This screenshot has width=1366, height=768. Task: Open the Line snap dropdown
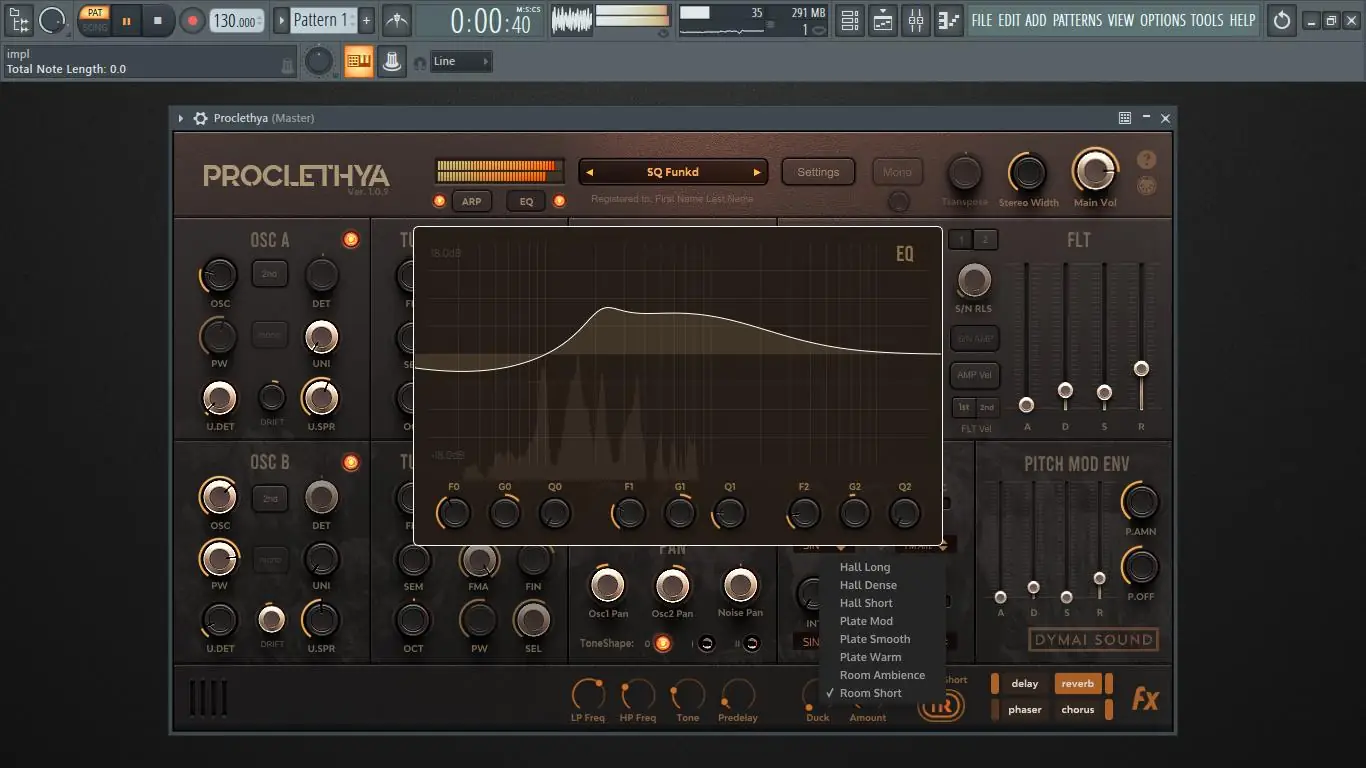pyautogui.click(x=461, y=62)
